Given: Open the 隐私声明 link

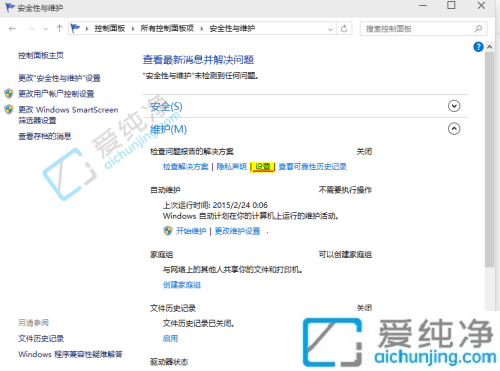Looking at the screenshot, I should pyautogui.click(x=231, y=167).
